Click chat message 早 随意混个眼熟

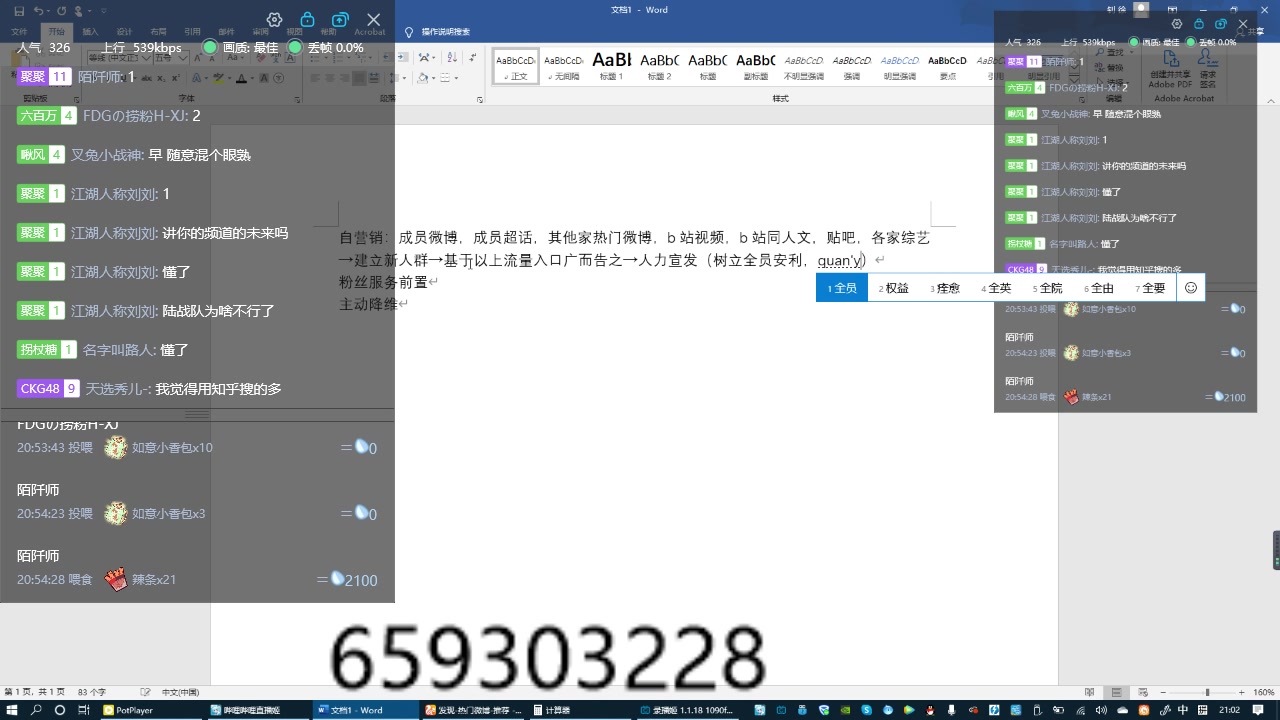coord(199,155)
